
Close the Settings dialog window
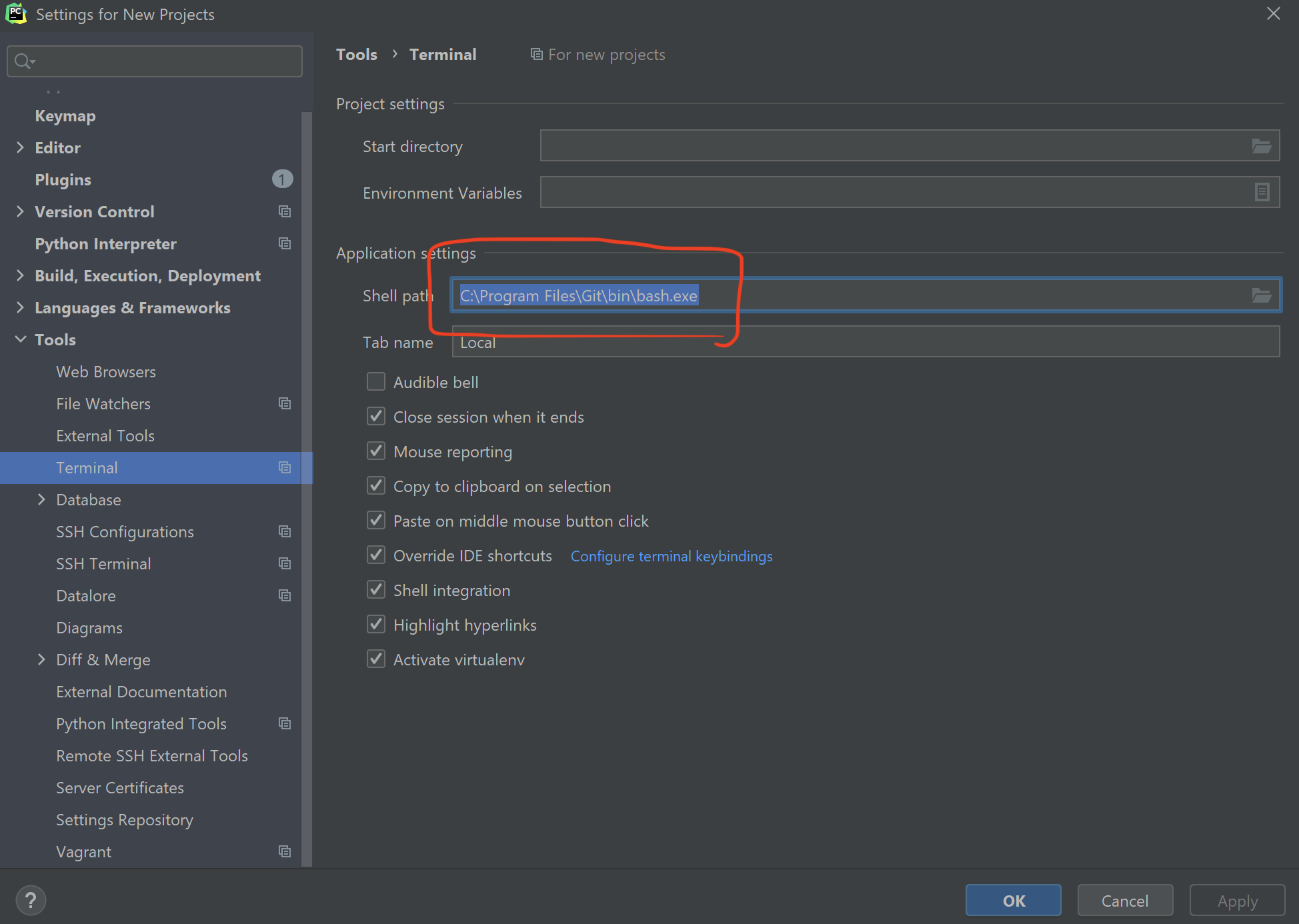(1273, 14)
